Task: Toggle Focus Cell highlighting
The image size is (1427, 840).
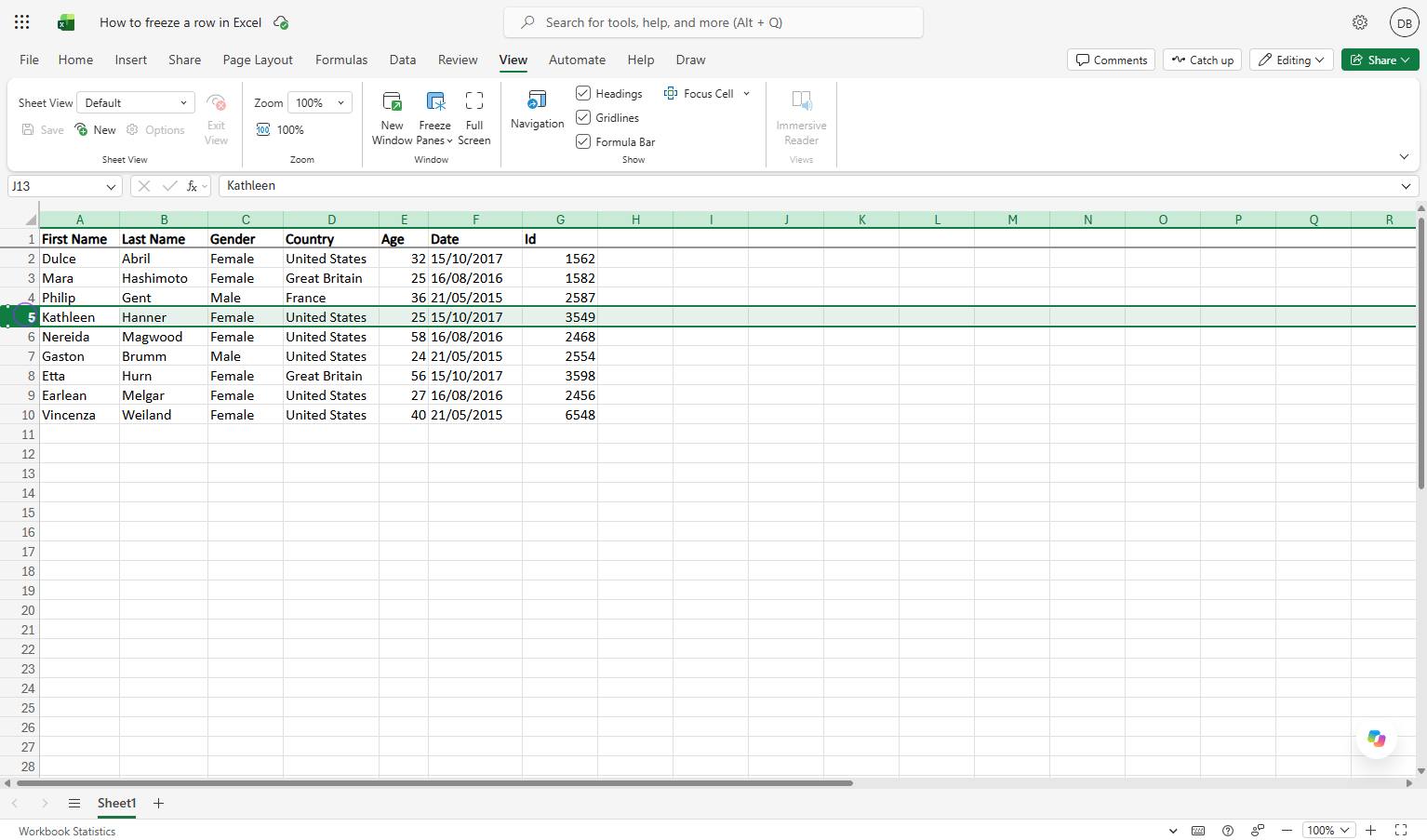Action: [699, 94]
